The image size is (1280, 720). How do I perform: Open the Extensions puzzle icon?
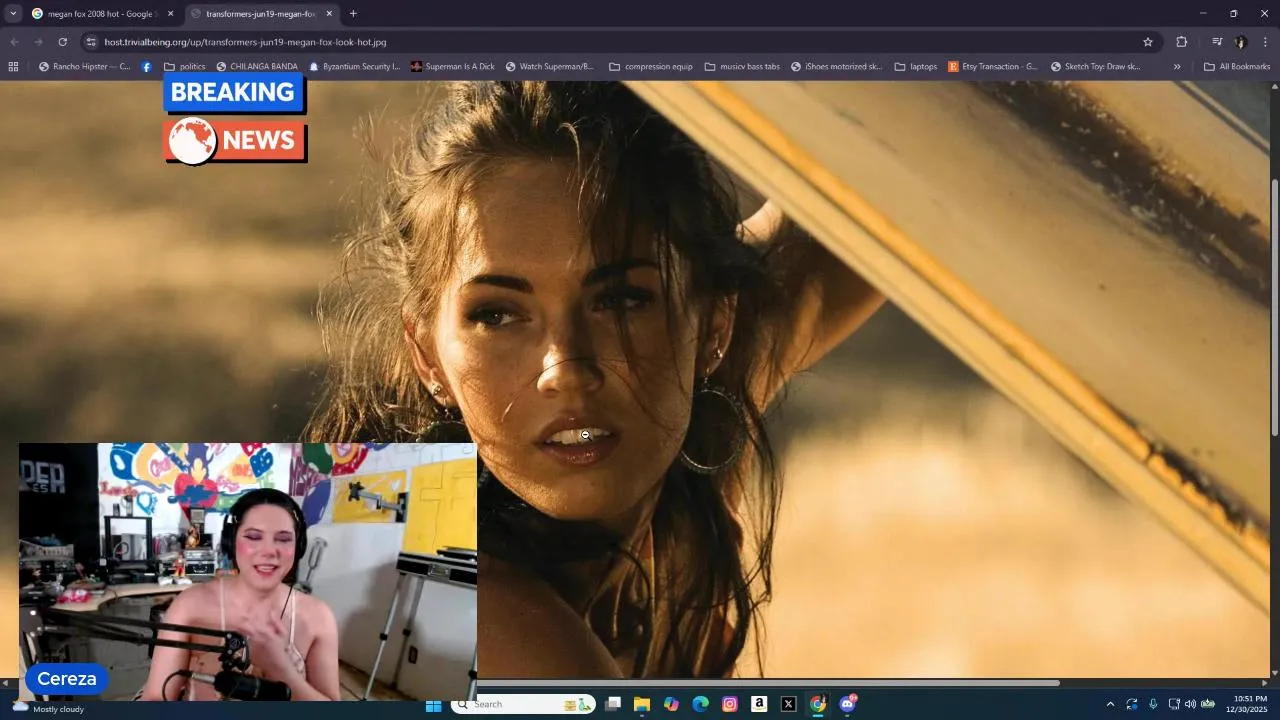[x=1181, y=42]
